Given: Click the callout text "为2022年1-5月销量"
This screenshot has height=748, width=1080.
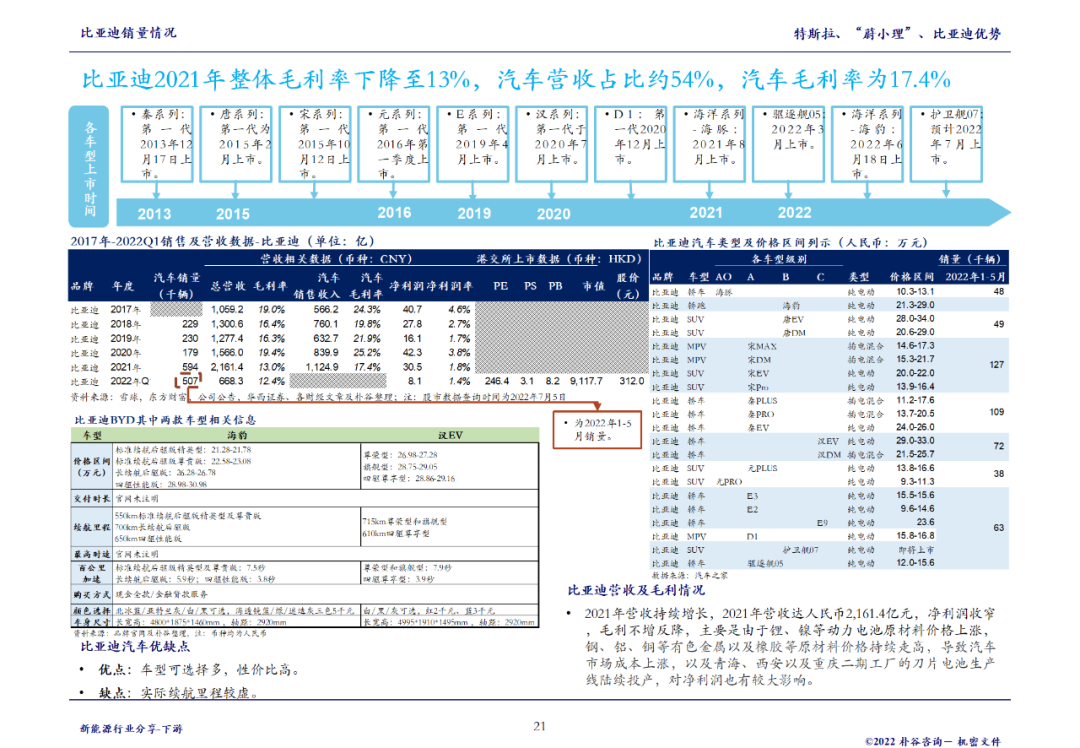Looking at the screenshot, I should coord(602,430).
